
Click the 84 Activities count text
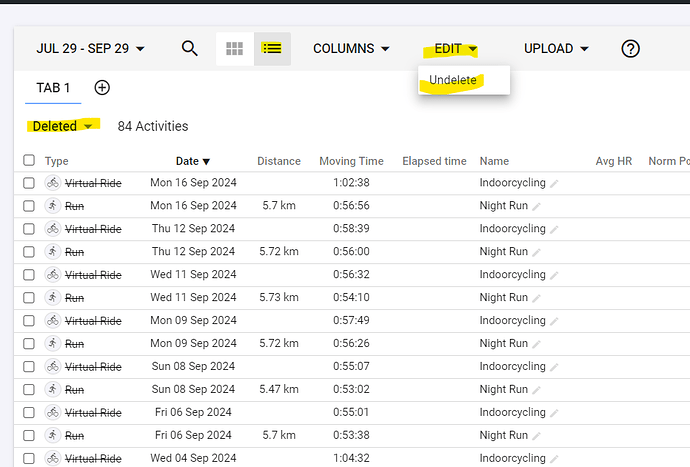153,126
